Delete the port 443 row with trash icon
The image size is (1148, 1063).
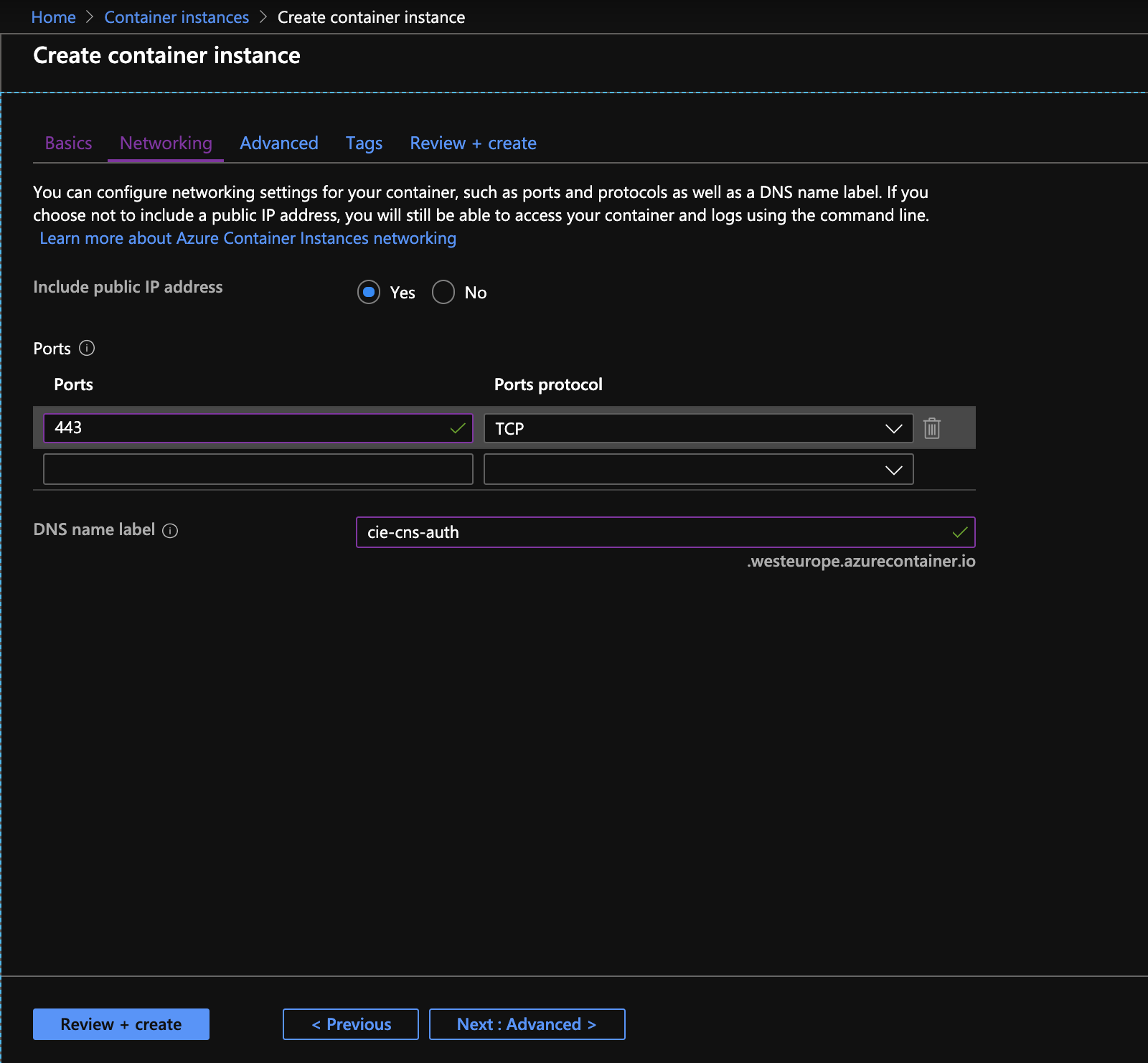pos(931,428)
